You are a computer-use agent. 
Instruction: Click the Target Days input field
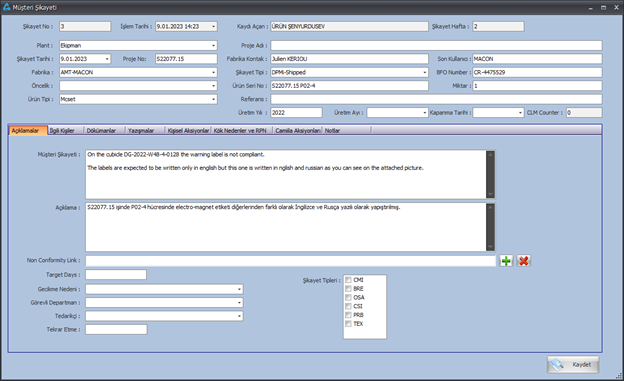coord(116,275)
